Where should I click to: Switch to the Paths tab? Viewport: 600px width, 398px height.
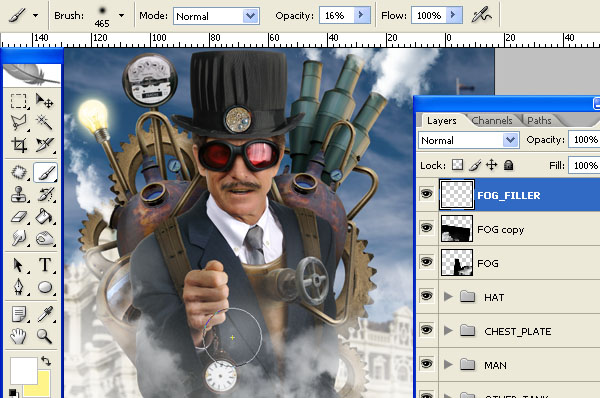point(539,121)
